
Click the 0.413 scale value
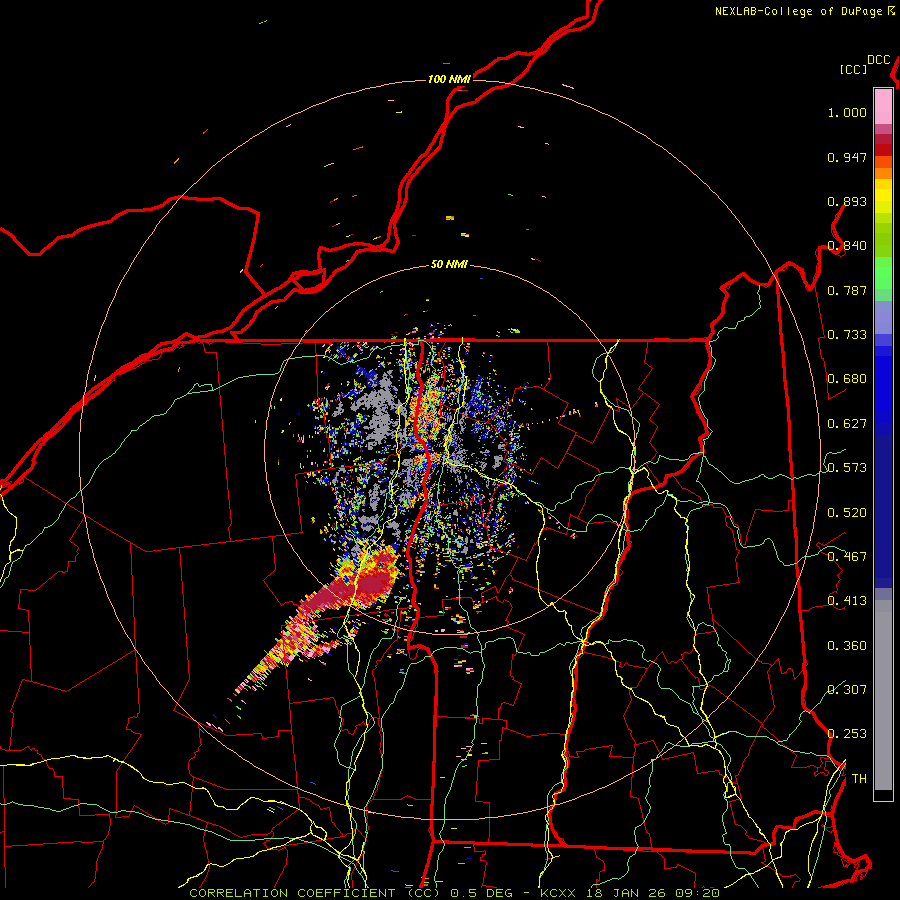pyautogui.click(x=847, y=601)
